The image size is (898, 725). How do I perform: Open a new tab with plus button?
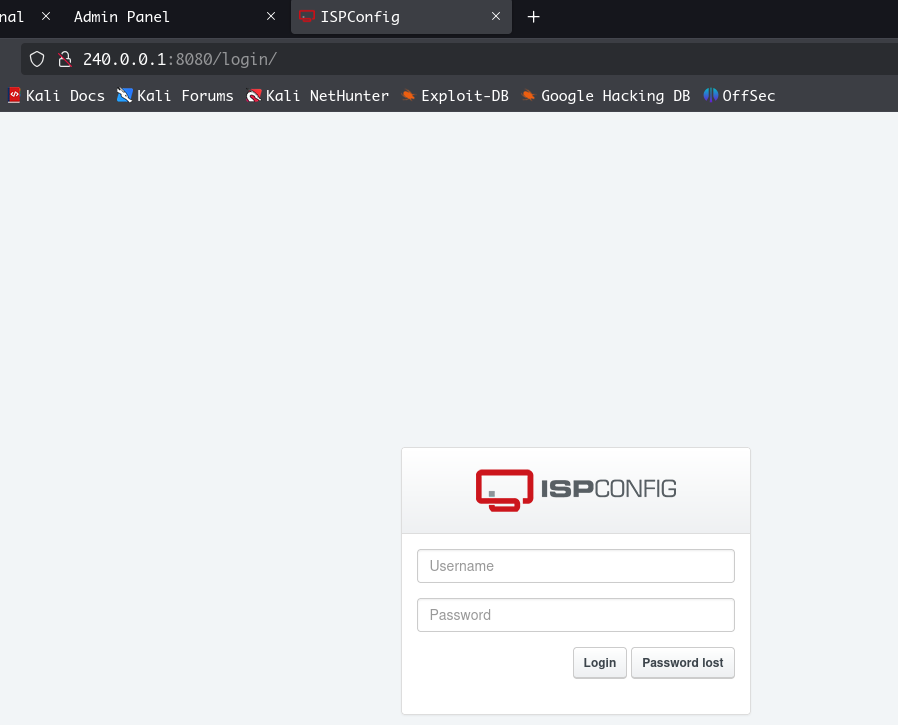click(x=533, y=17)
